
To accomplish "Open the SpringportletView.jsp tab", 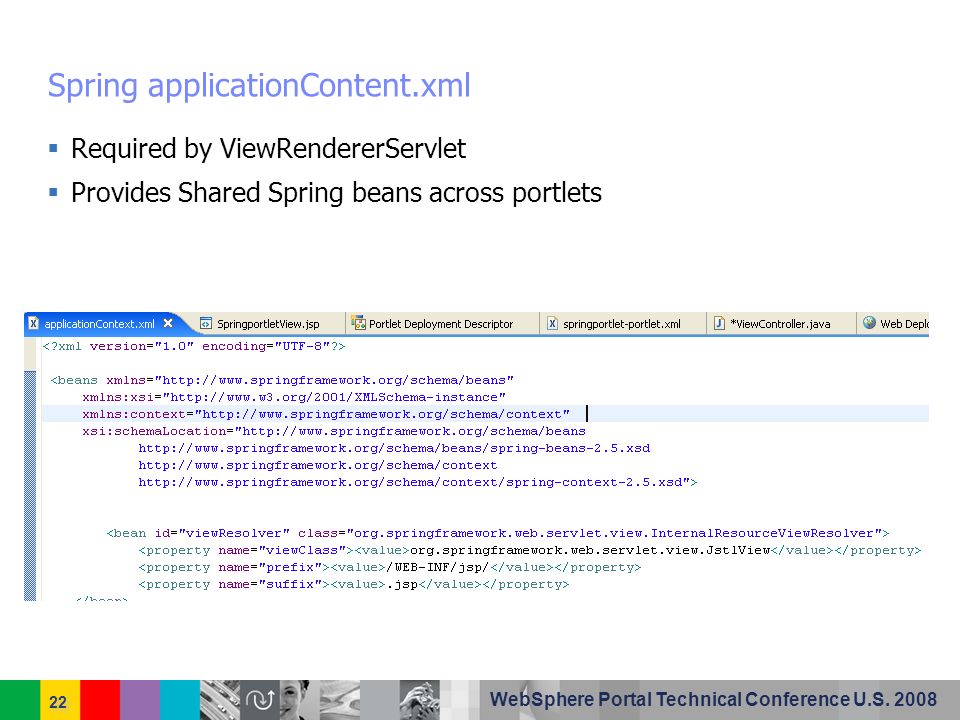I will pos(268,324).
